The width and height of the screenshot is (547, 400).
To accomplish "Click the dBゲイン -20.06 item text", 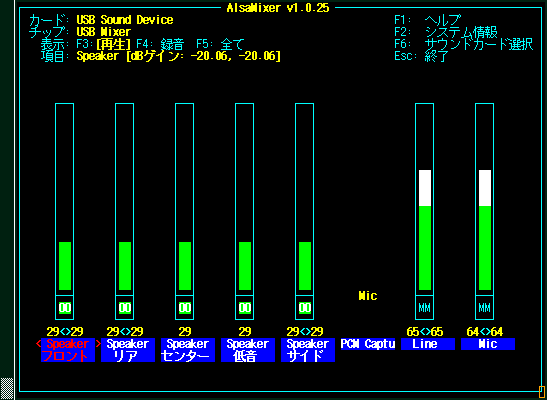I will pos(179,56).
